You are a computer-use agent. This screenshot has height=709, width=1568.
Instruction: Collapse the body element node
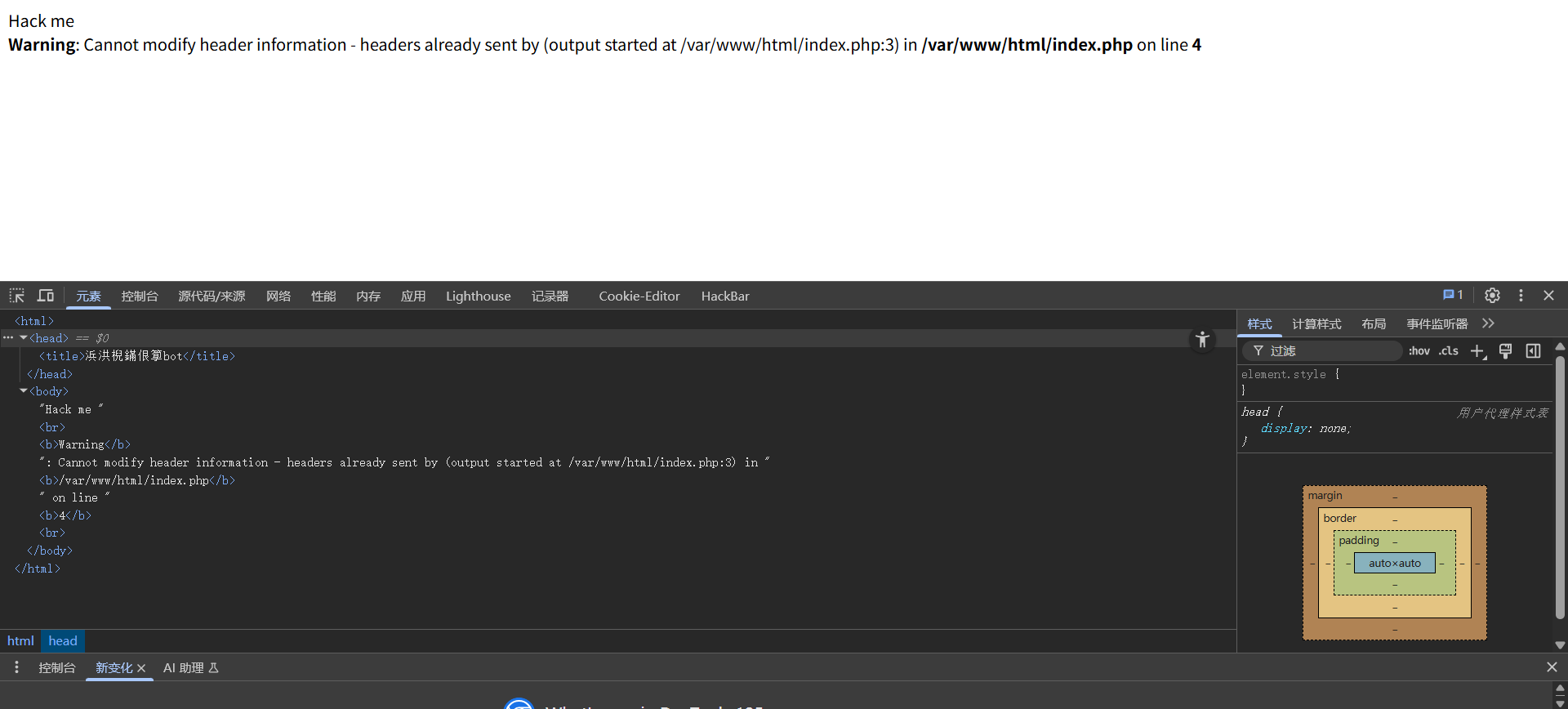[x=24, y=391]
